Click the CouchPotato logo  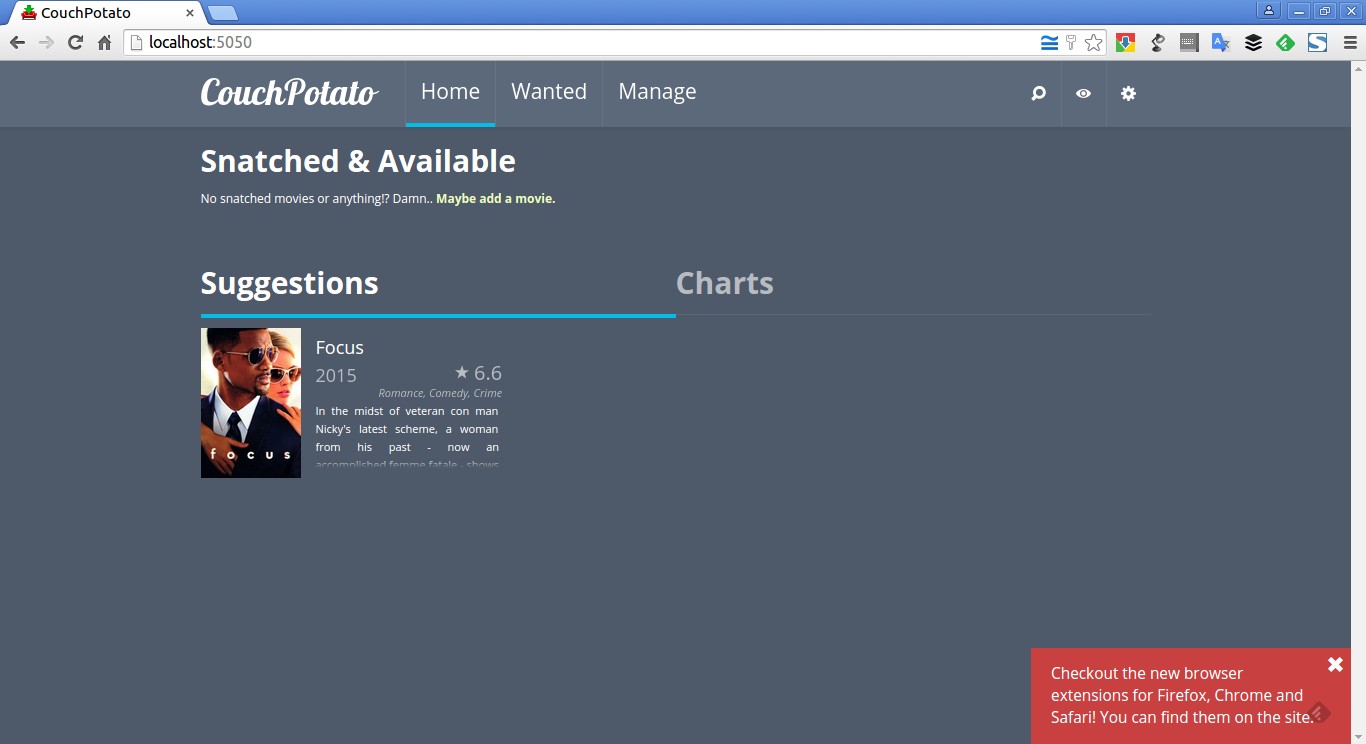289,93
